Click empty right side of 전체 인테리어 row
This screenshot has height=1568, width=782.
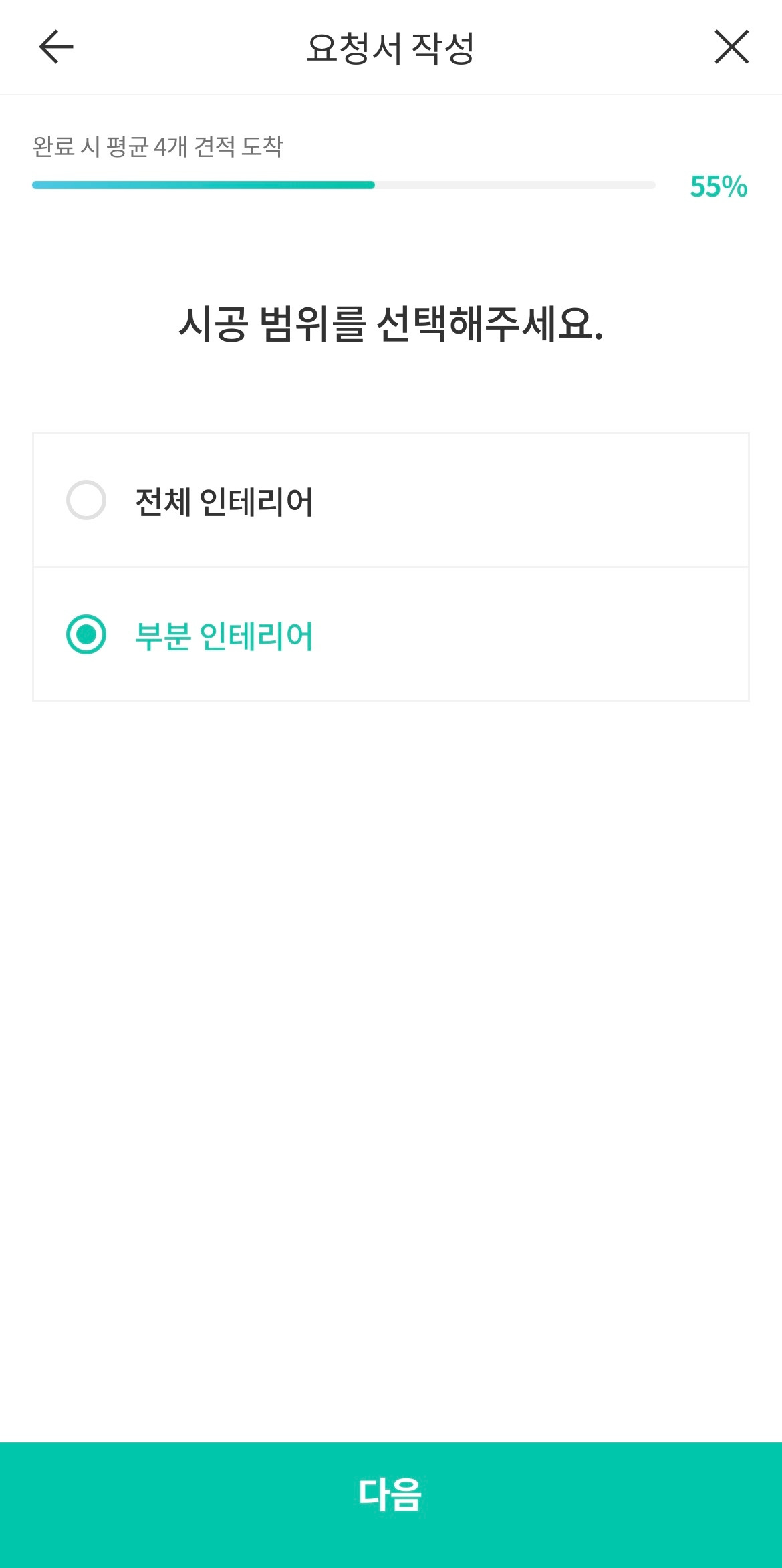568,500
